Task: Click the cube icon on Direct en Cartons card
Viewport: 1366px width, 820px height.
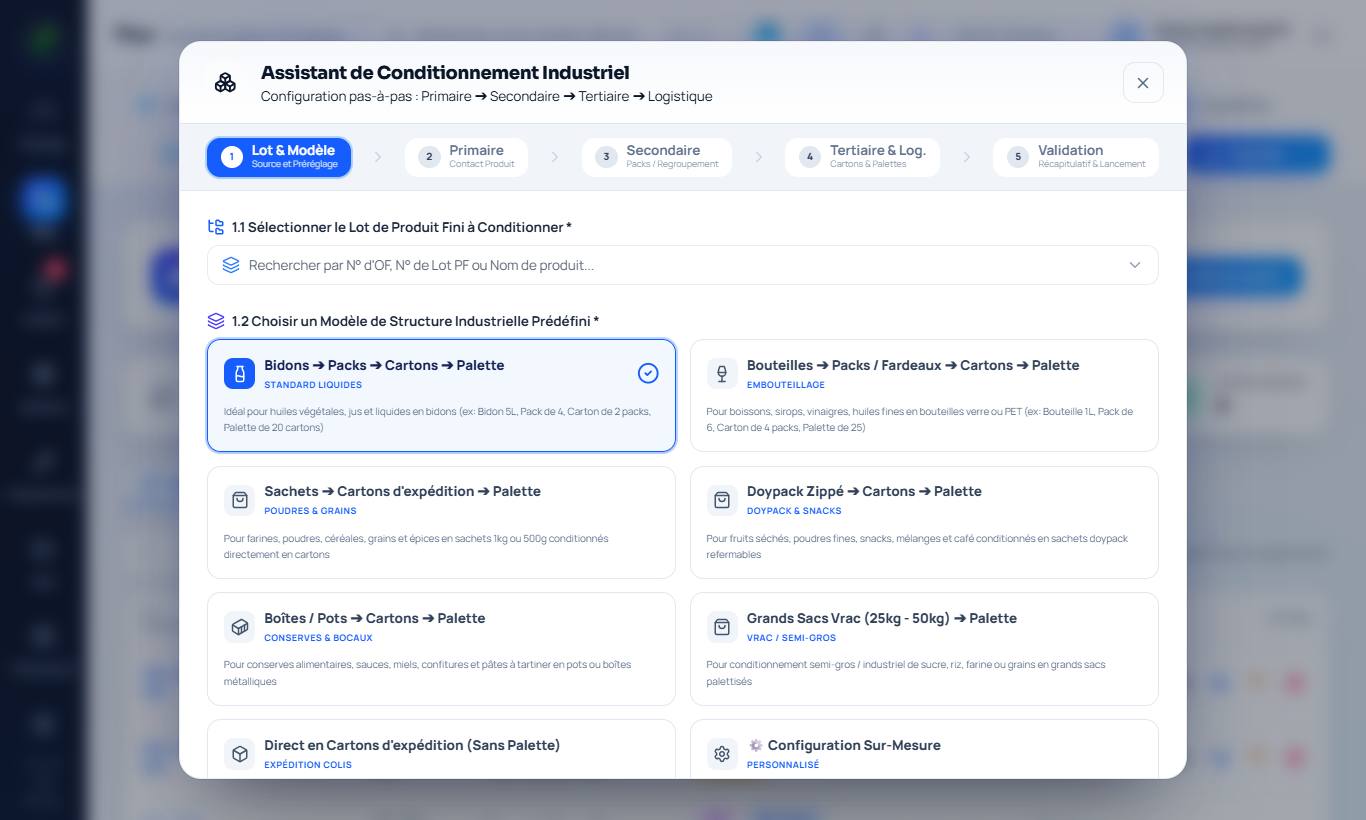Action: [240, 754]
